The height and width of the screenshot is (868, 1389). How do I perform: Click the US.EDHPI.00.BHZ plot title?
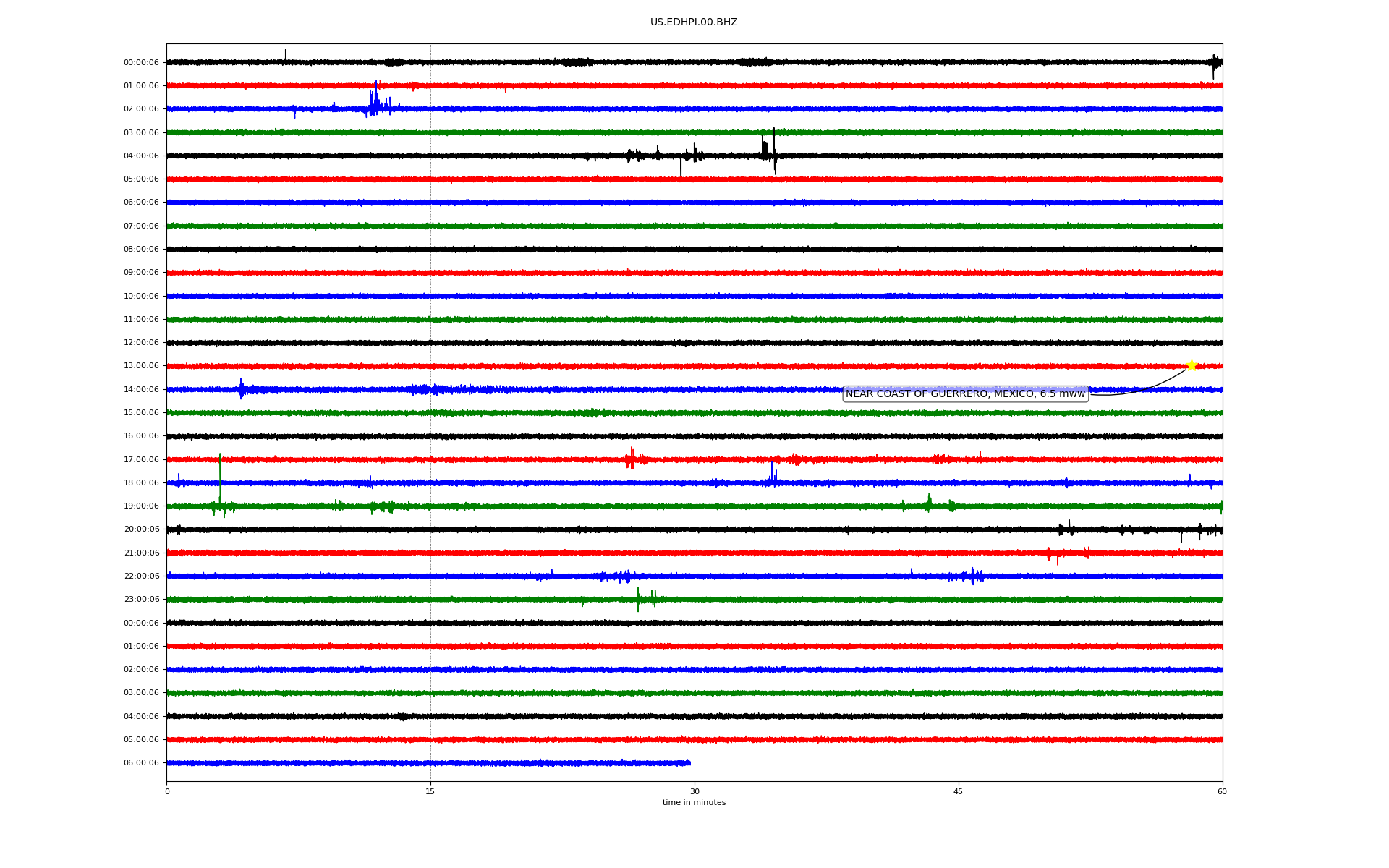(x=694, y=22)
